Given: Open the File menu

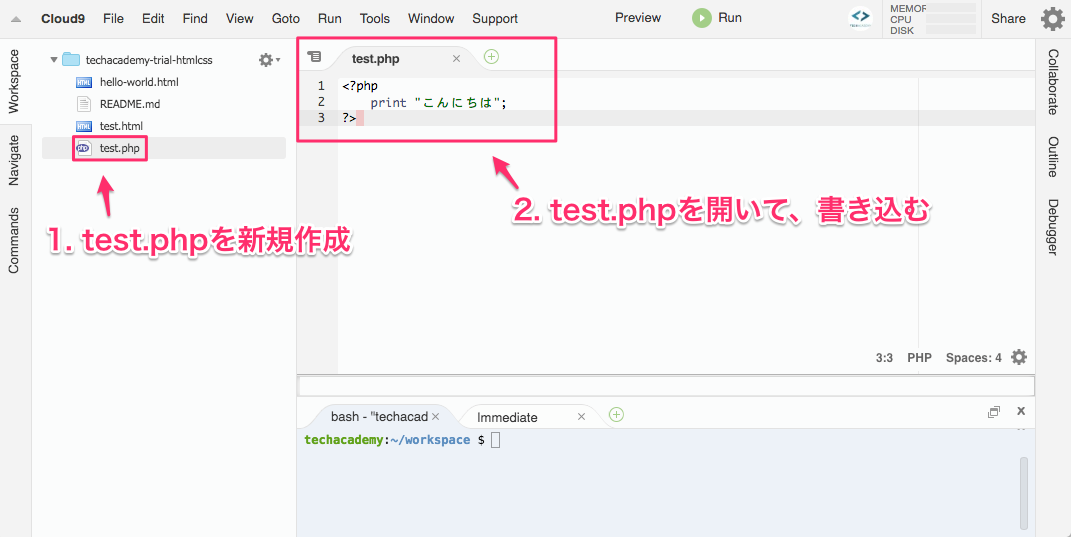Looking at the screenshot, I should [x=113, y=18].
